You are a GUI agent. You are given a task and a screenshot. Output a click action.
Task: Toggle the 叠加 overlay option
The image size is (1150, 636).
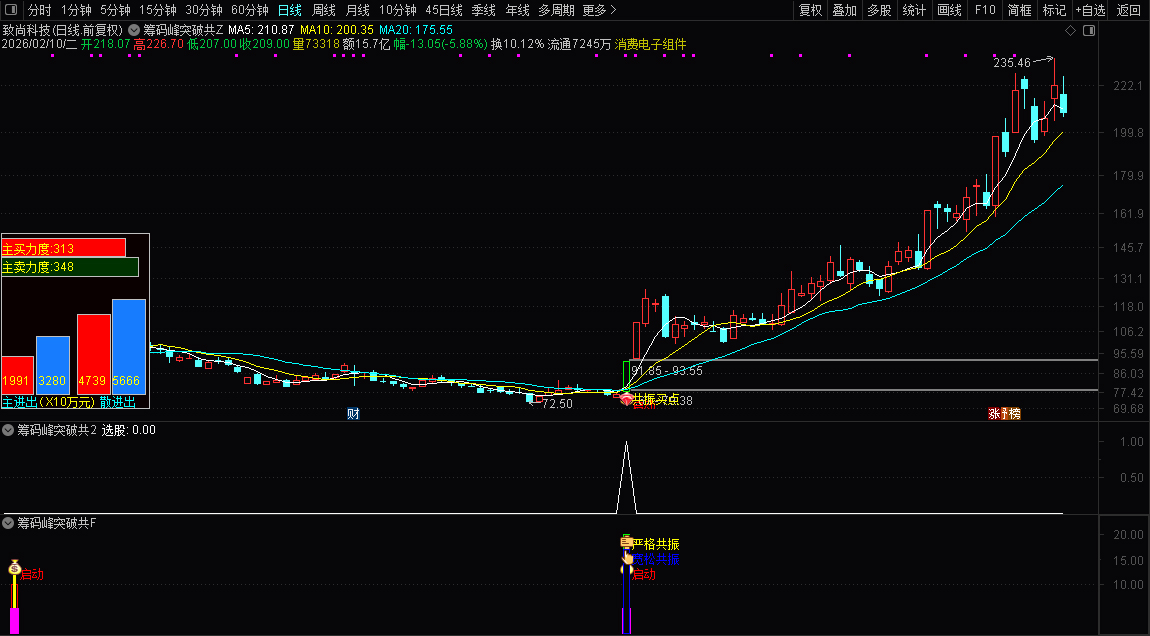[x=844, y=10]
